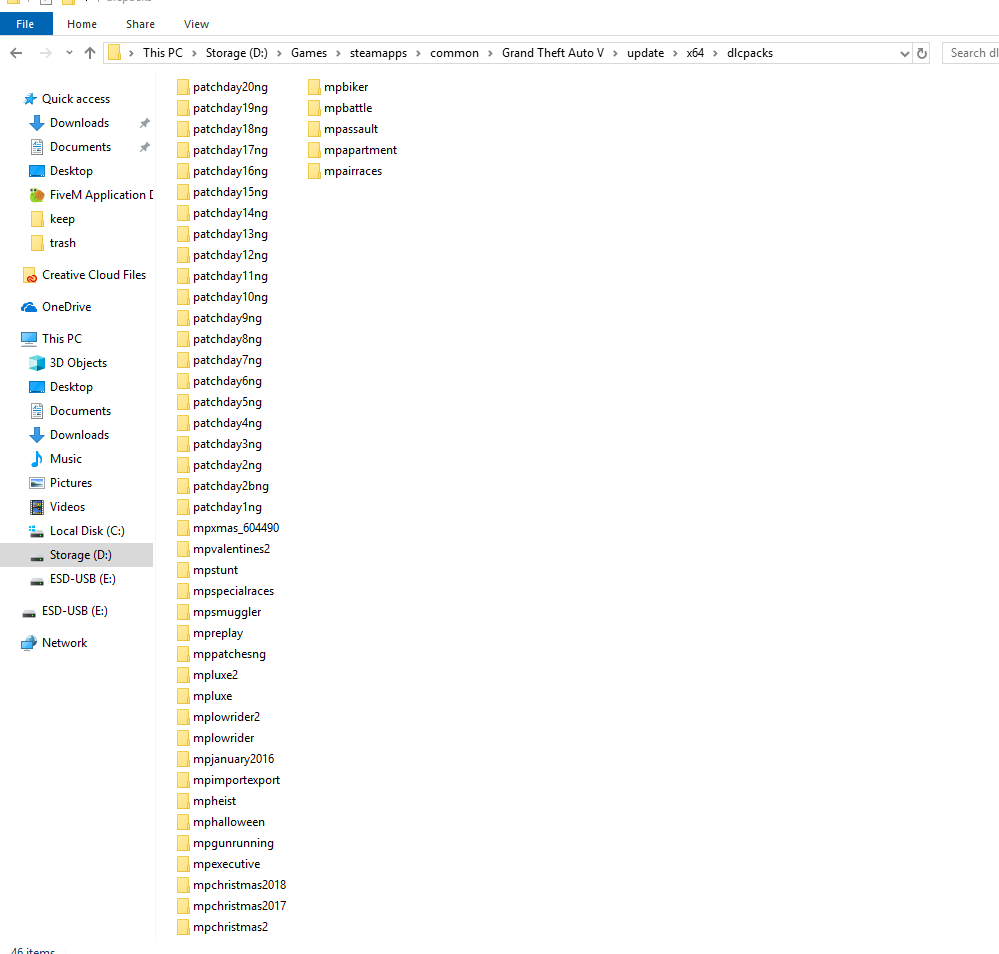The image size is (999, 954).
Task: Click the Forward navigation arrow
Action: tap(46, 53)
